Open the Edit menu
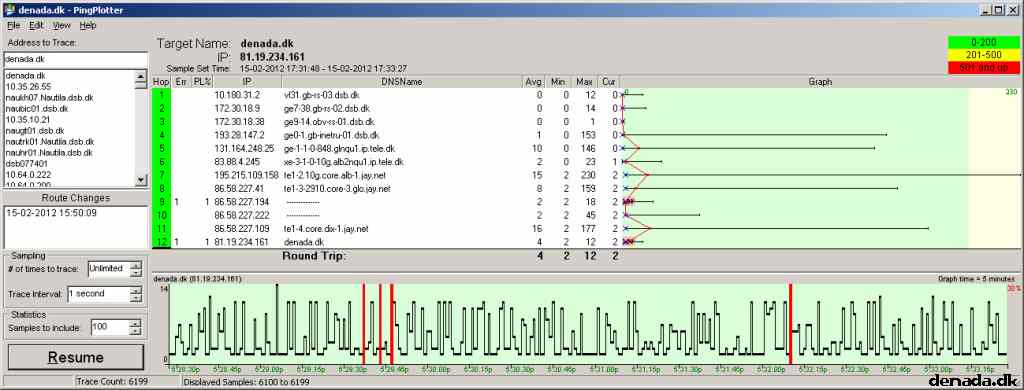The width and height of the screenshot is (1024, 390). click(36, 25)
